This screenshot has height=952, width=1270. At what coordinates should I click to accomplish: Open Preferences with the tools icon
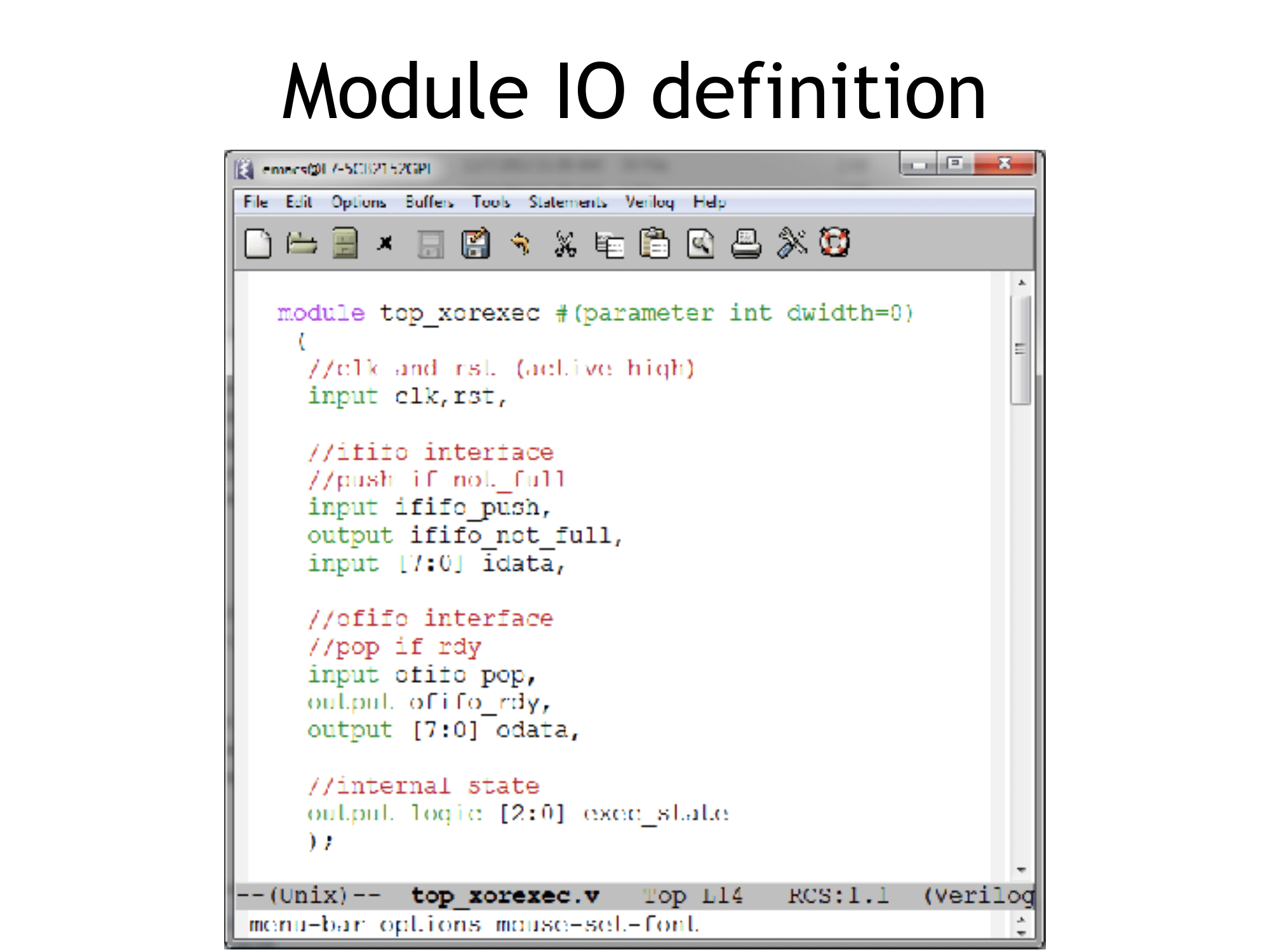(791, 242)
